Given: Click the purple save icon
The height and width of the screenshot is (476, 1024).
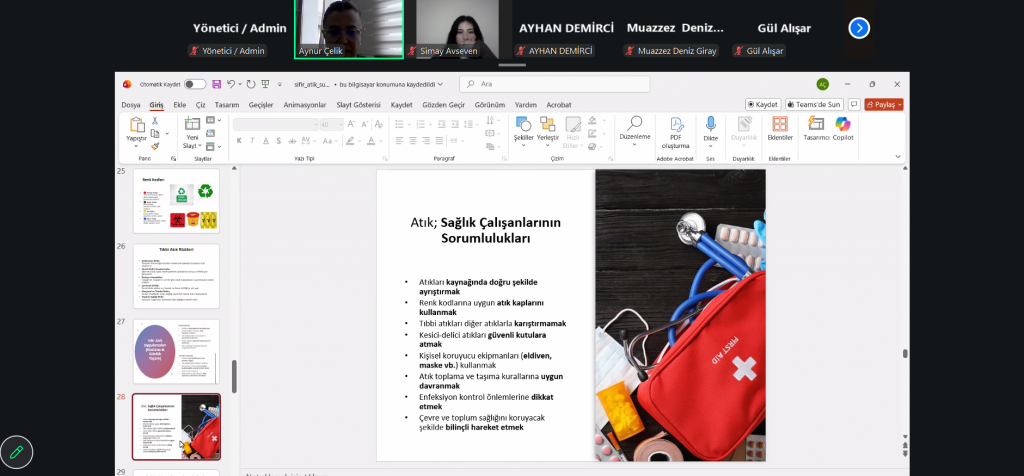Looking at the screenshot, I should coord(217,84).
